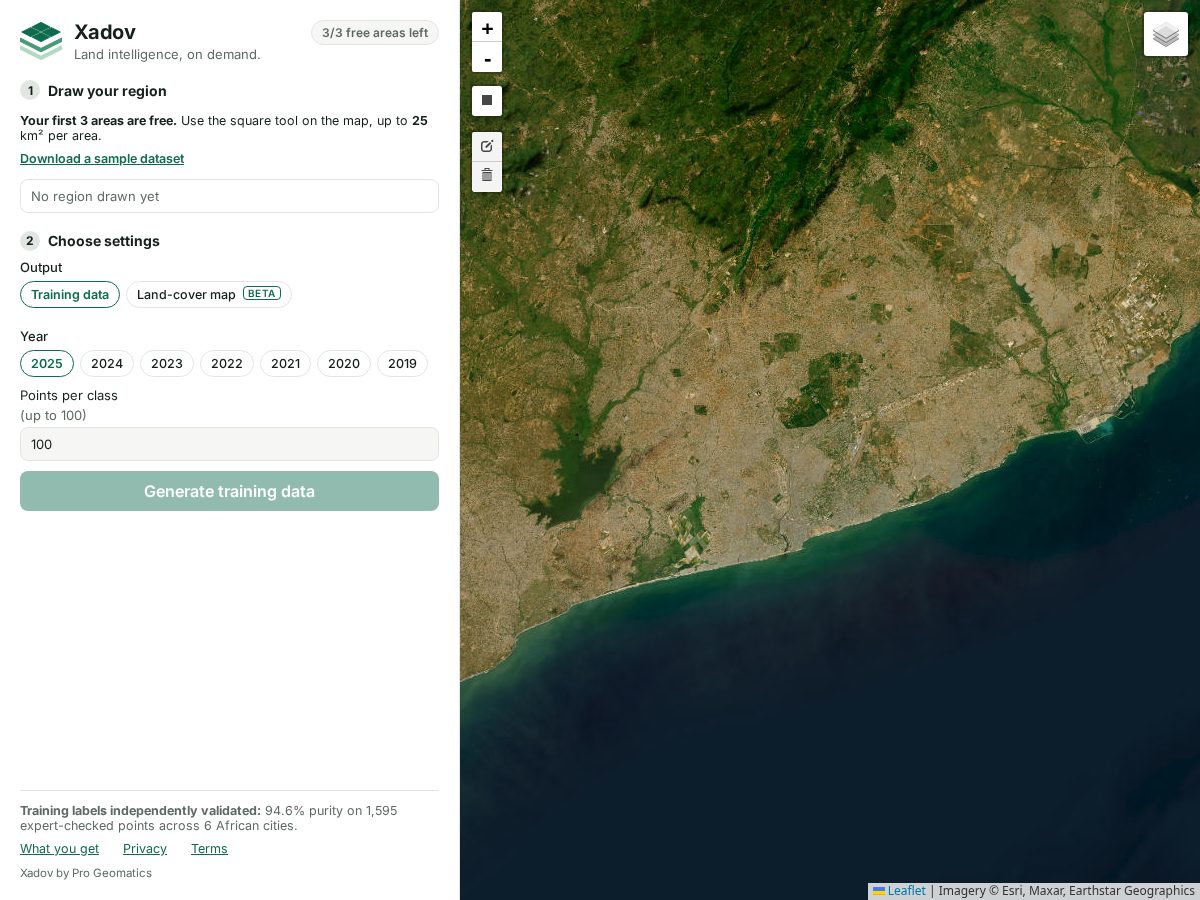Choose year 2022
The image size is (1200, 900).
pyautogui.click(x=227, y=364)
